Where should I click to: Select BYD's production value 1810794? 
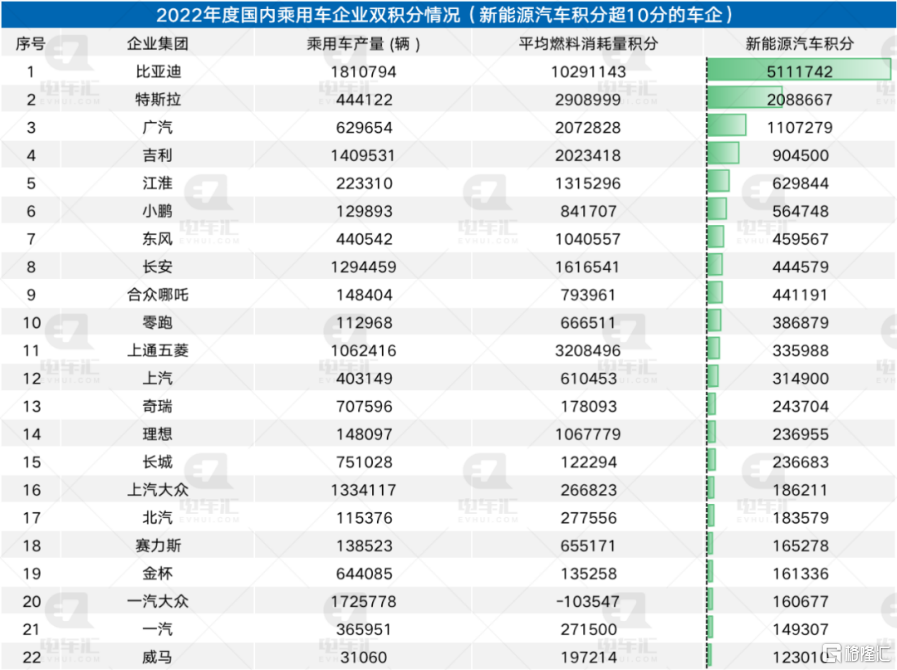[363, 72]
